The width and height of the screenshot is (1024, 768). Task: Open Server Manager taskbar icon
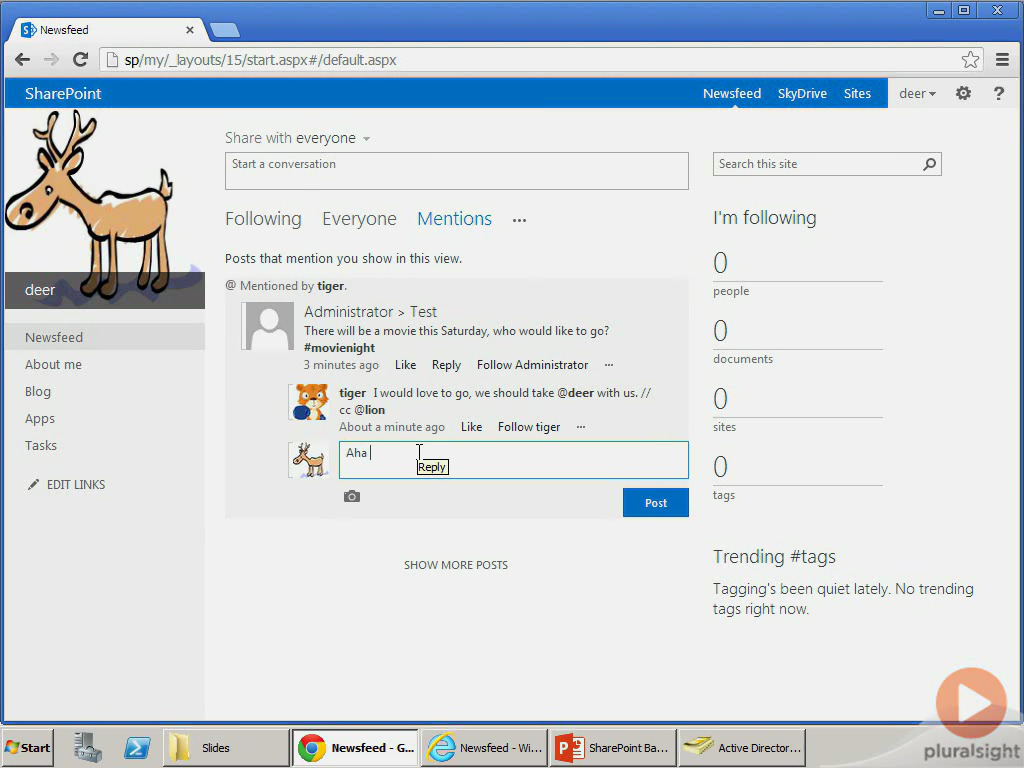(x=88, y=748)
